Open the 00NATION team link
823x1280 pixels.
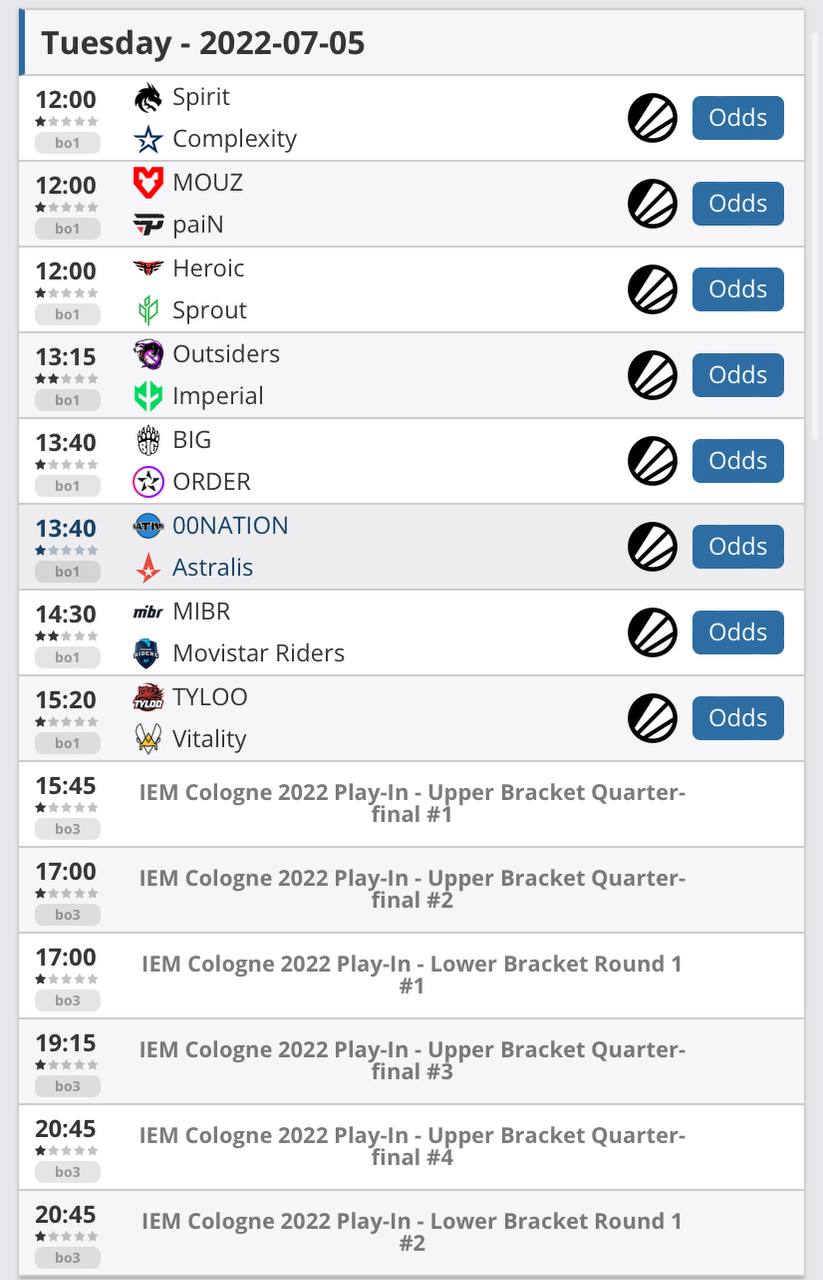coord(230,526)
